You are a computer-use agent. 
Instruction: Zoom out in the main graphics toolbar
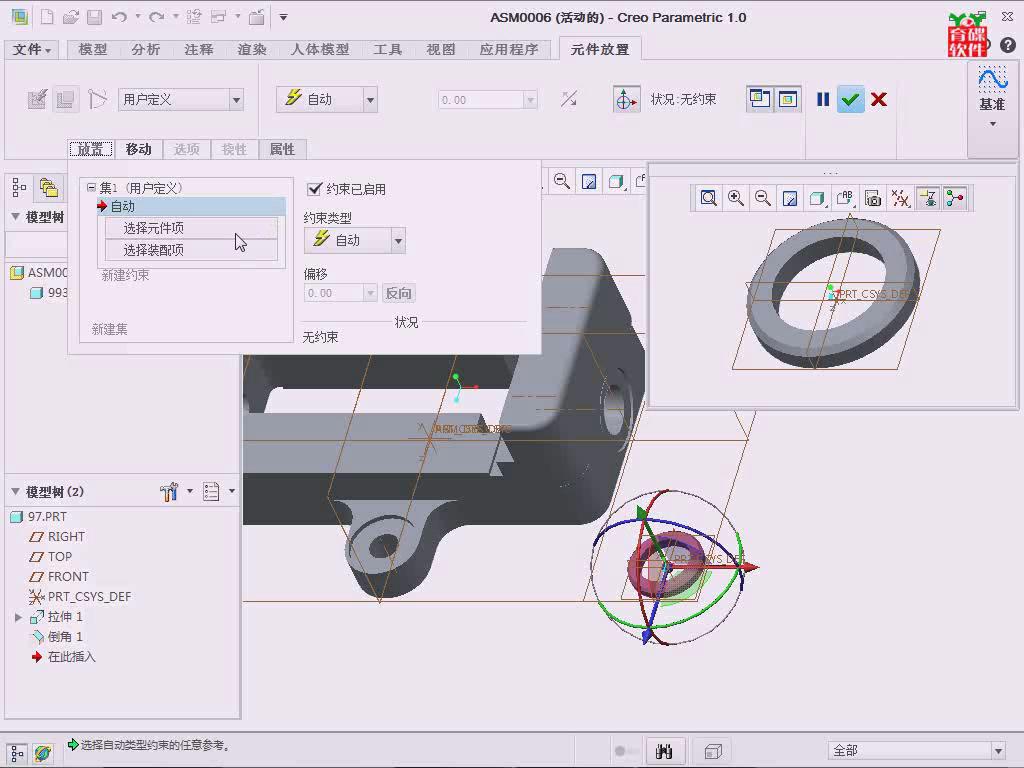pyautogui.click(x=562, y=181)
